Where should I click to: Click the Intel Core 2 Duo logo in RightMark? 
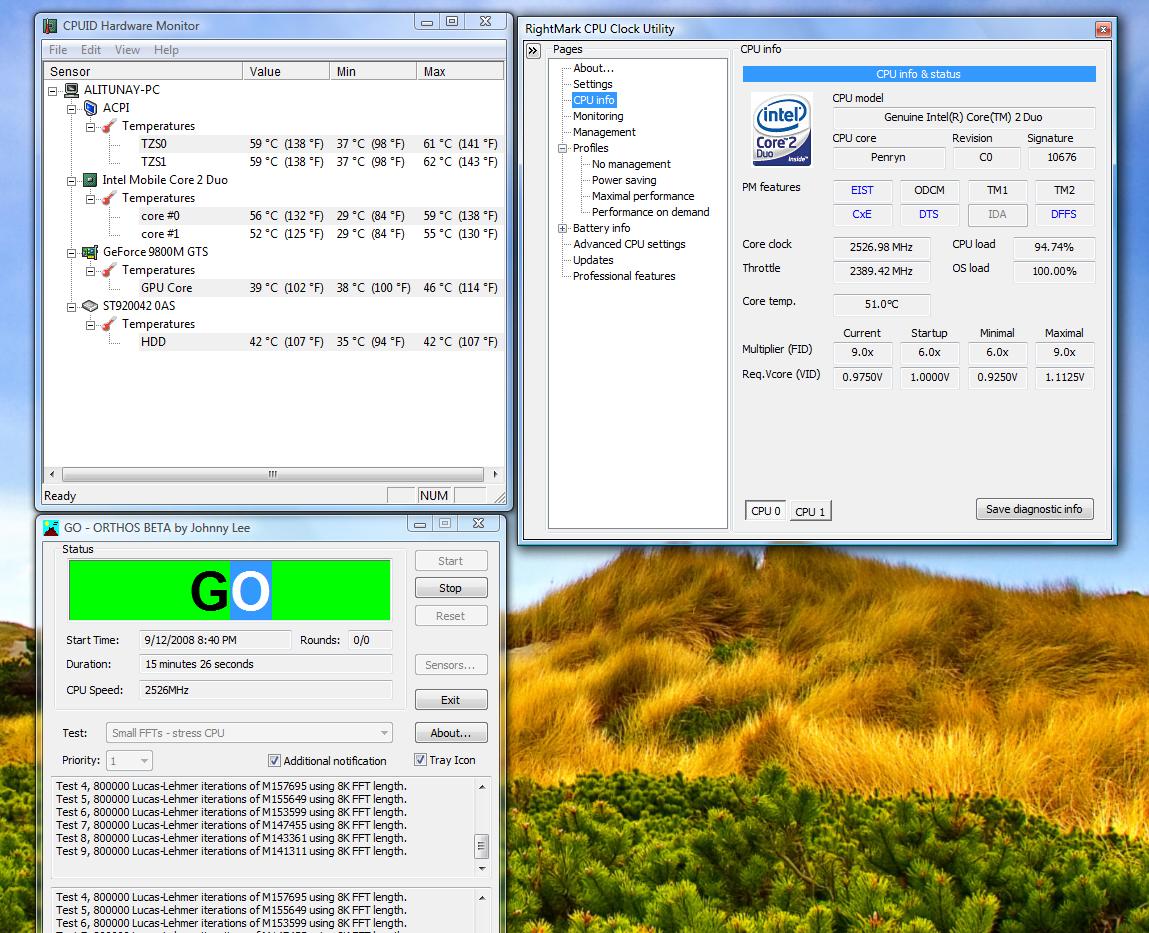pyautogui.click(x=782, y=129)
